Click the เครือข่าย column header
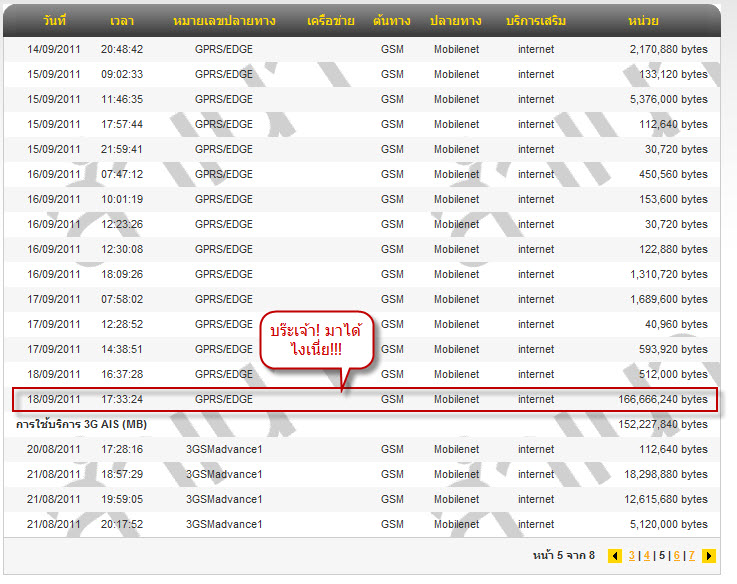This screenshot has height=584, width=737. [330, 21]
